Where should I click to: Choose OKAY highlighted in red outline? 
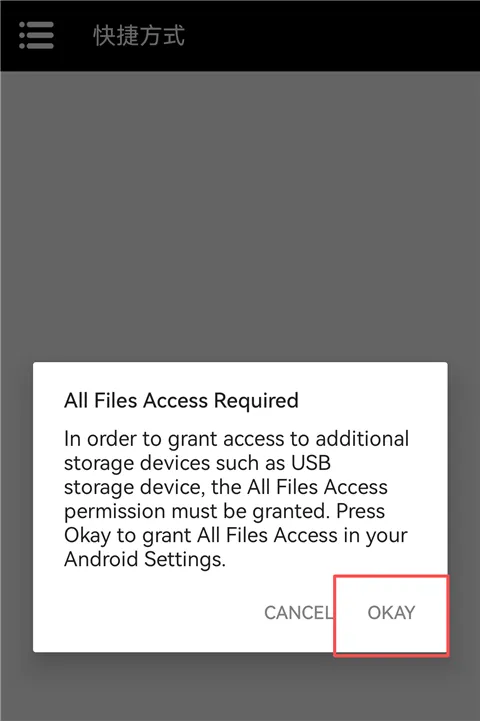point(391,613)
